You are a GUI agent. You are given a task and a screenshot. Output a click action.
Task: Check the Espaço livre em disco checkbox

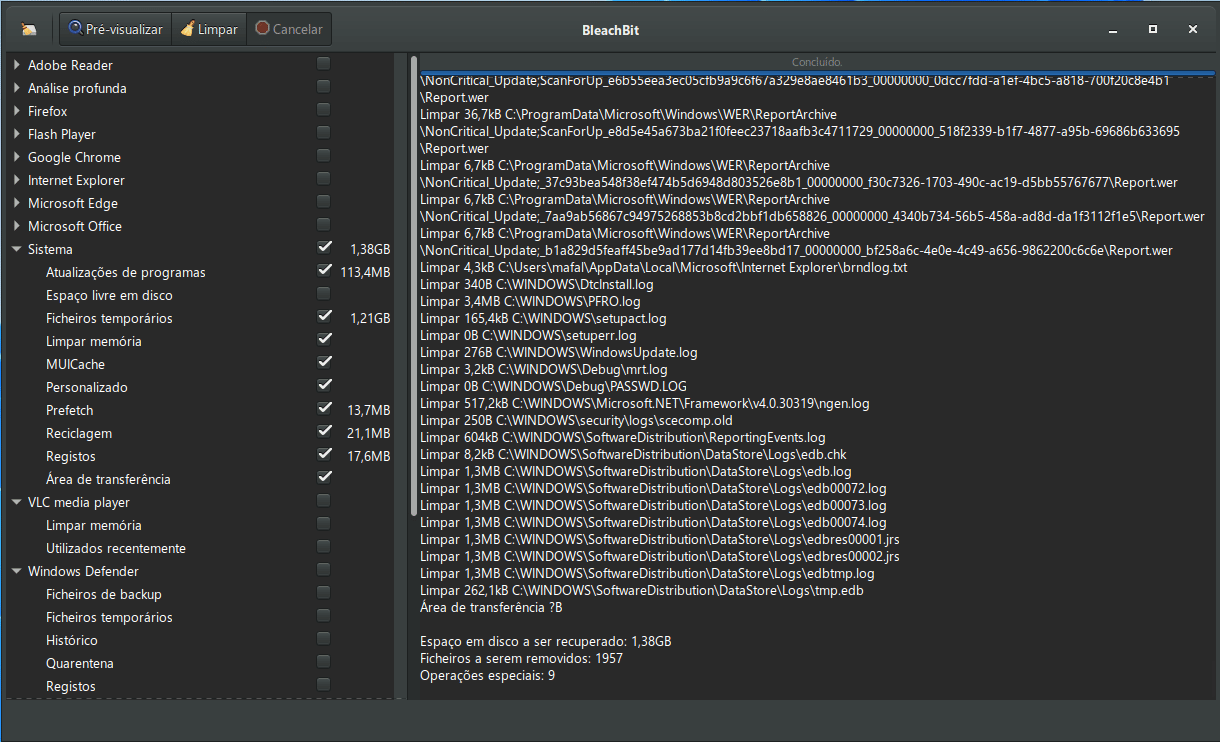point(324,294)
